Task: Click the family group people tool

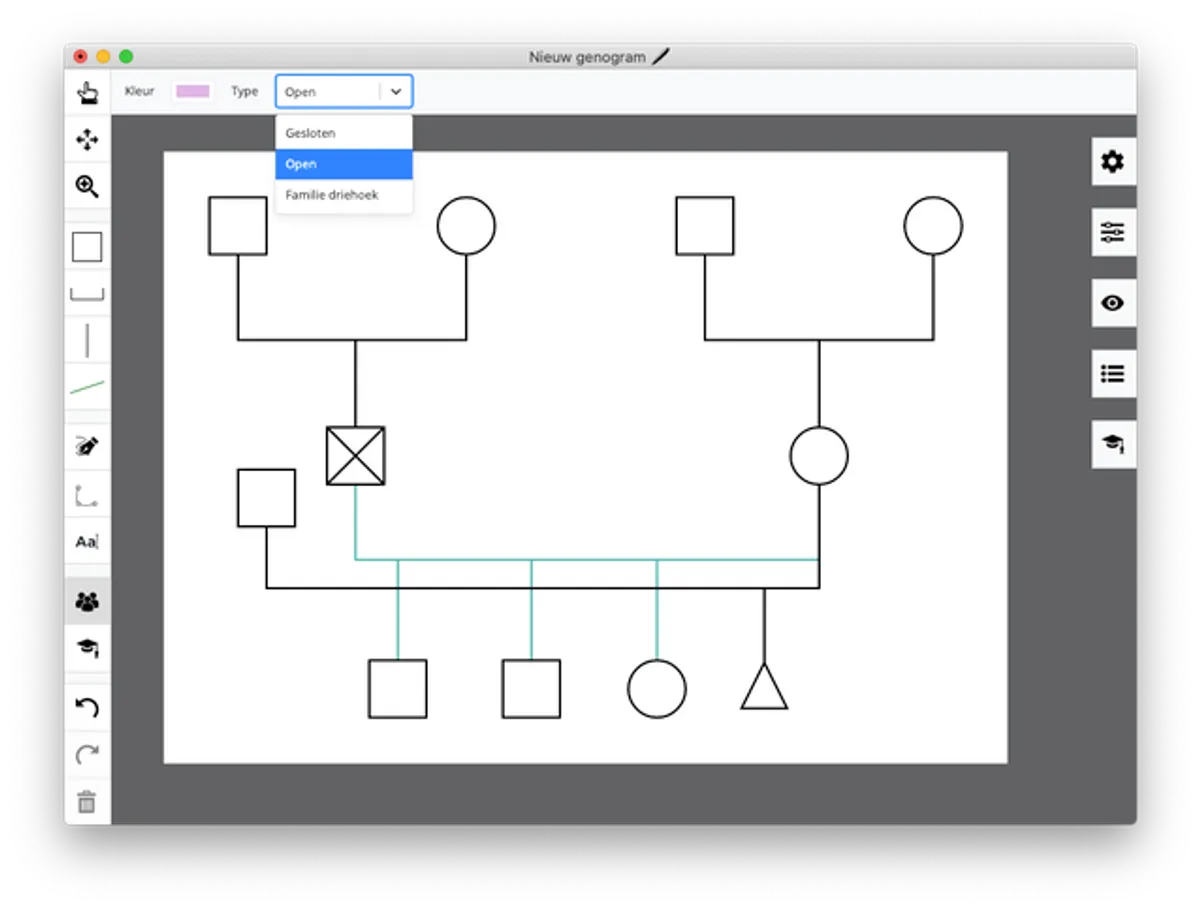Action: [x=87, y=601]
